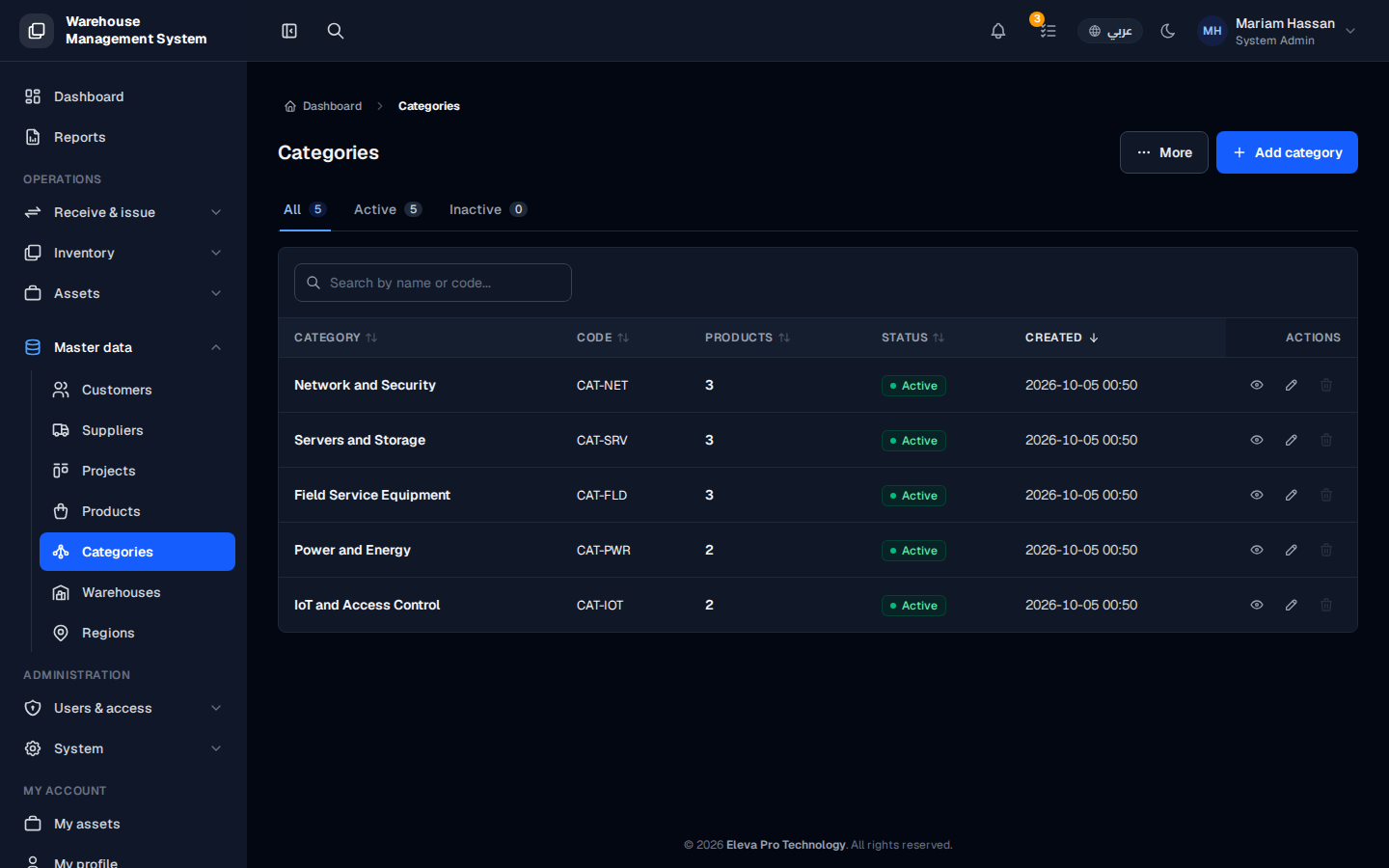The width and height of the screenshot is (1389, 868).
Task: Expand the Inventory menu
Action: tap(123, 253)
